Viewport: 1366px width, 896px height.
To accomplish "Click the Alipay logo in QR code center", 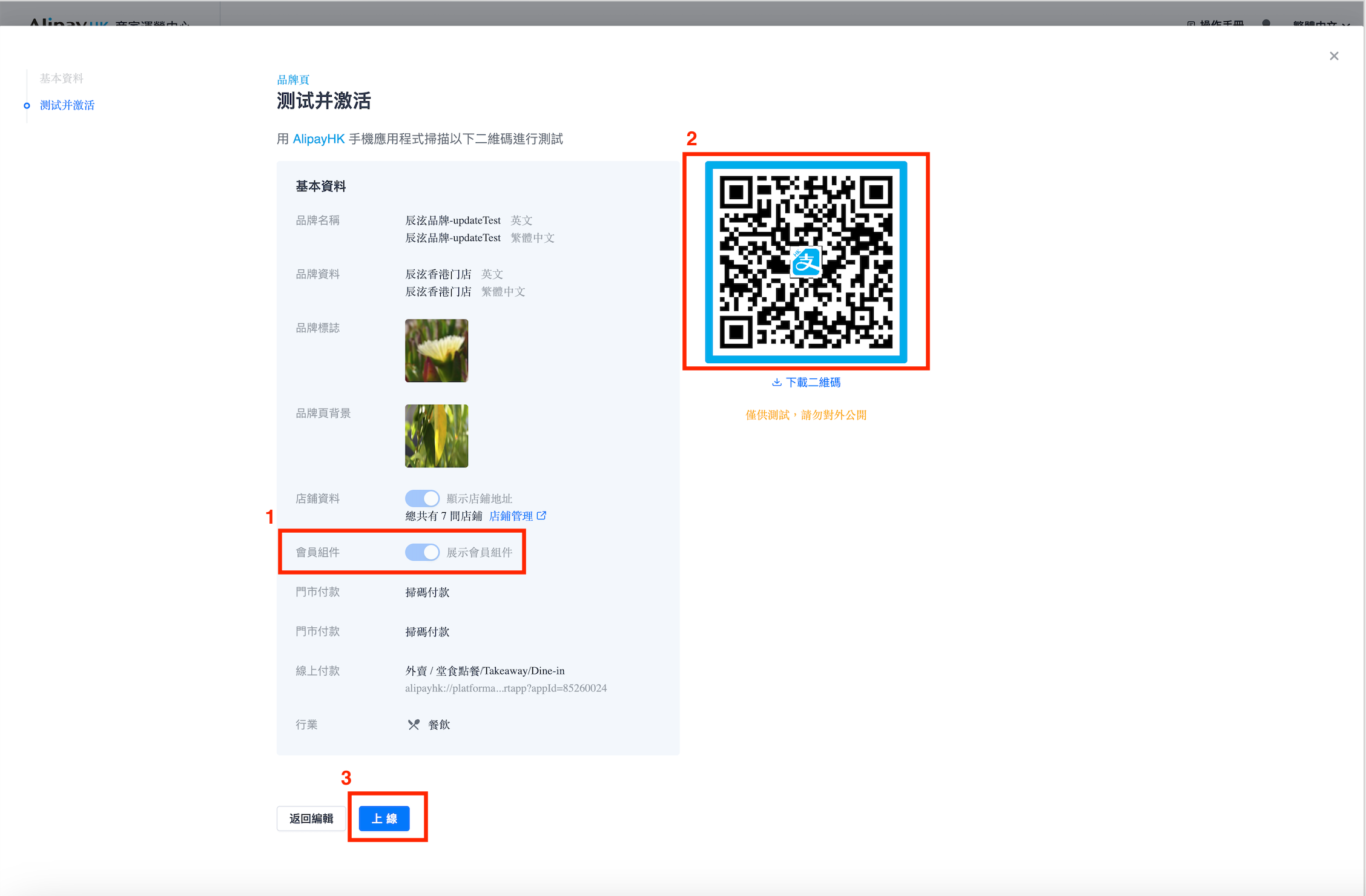I will [806, 262].
